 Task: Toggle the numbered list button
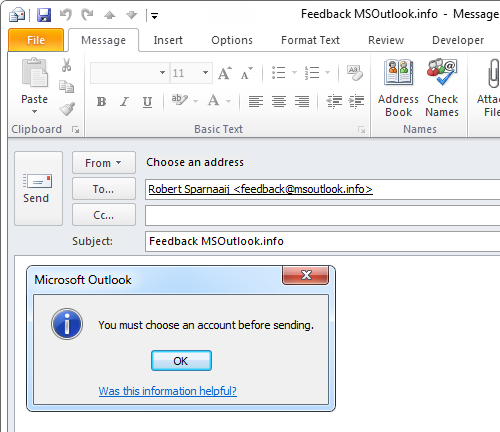[312, 72]
